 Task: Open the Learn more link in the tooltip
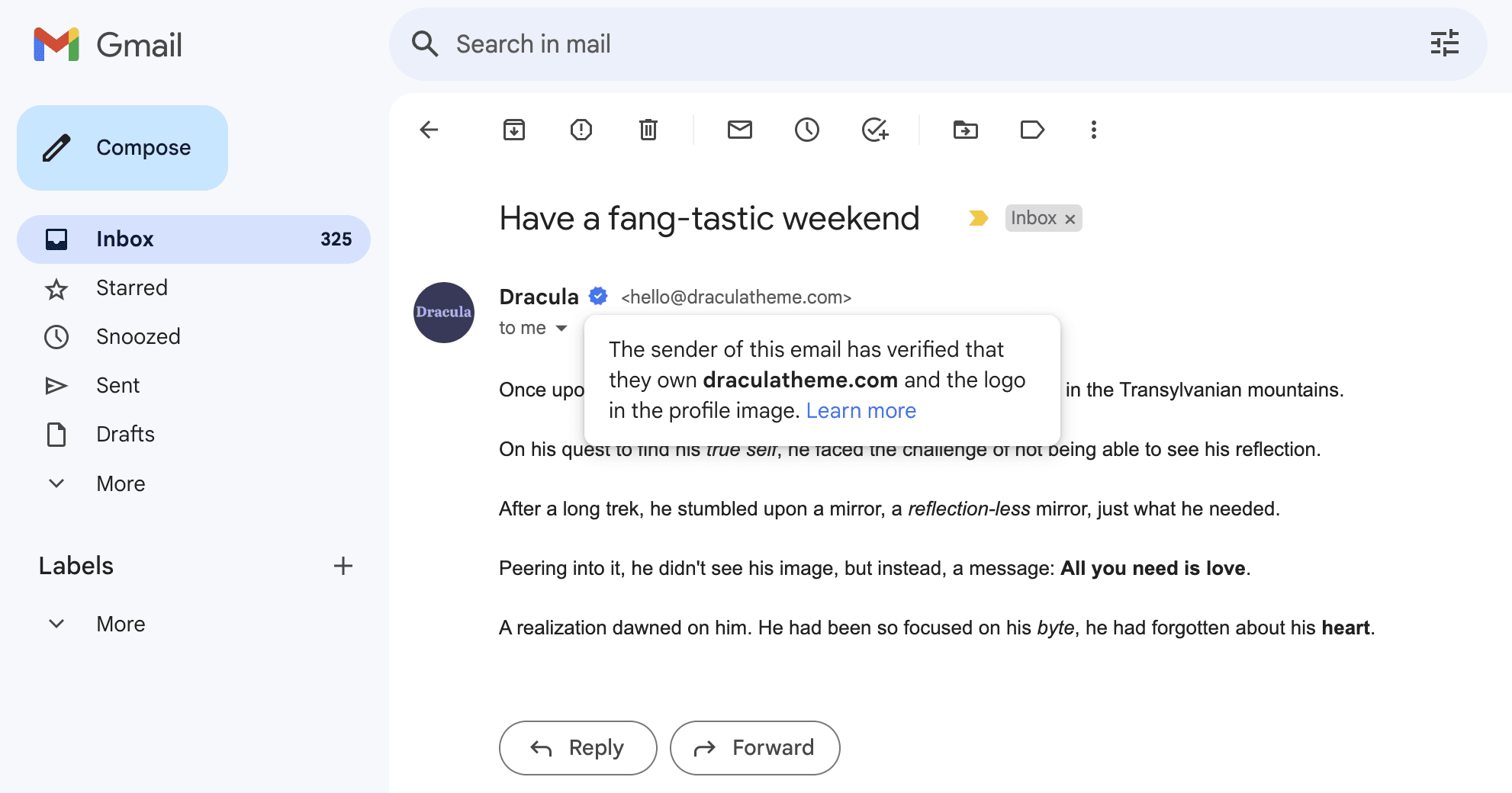861,410
